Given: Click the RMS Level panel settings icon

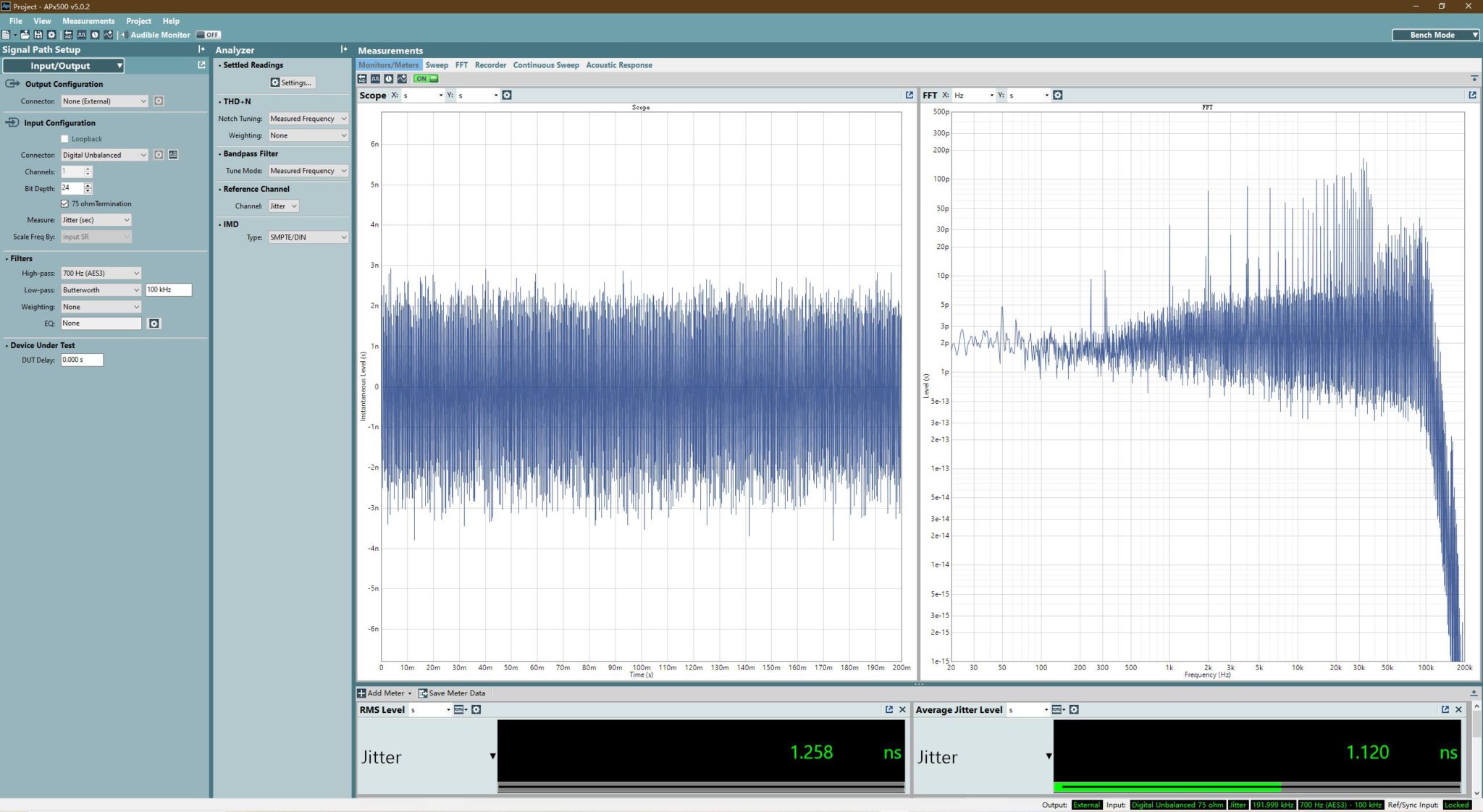Looking at the screenshot, I should tap(476, 709).
